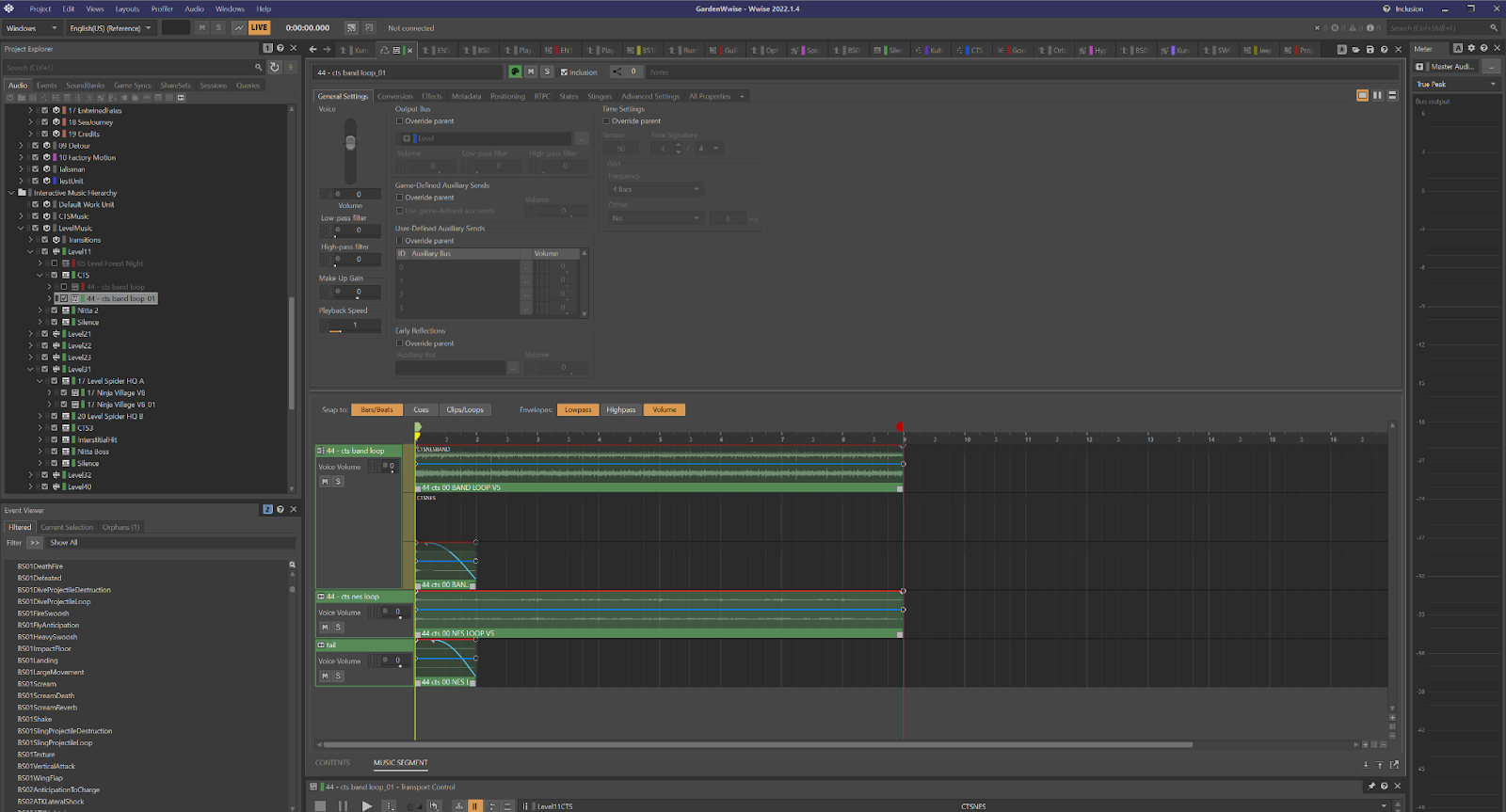Screen dimensions: 1506x812
Task: Mute the 44 - cts band loop_01 object
Action: pos(531,72)
